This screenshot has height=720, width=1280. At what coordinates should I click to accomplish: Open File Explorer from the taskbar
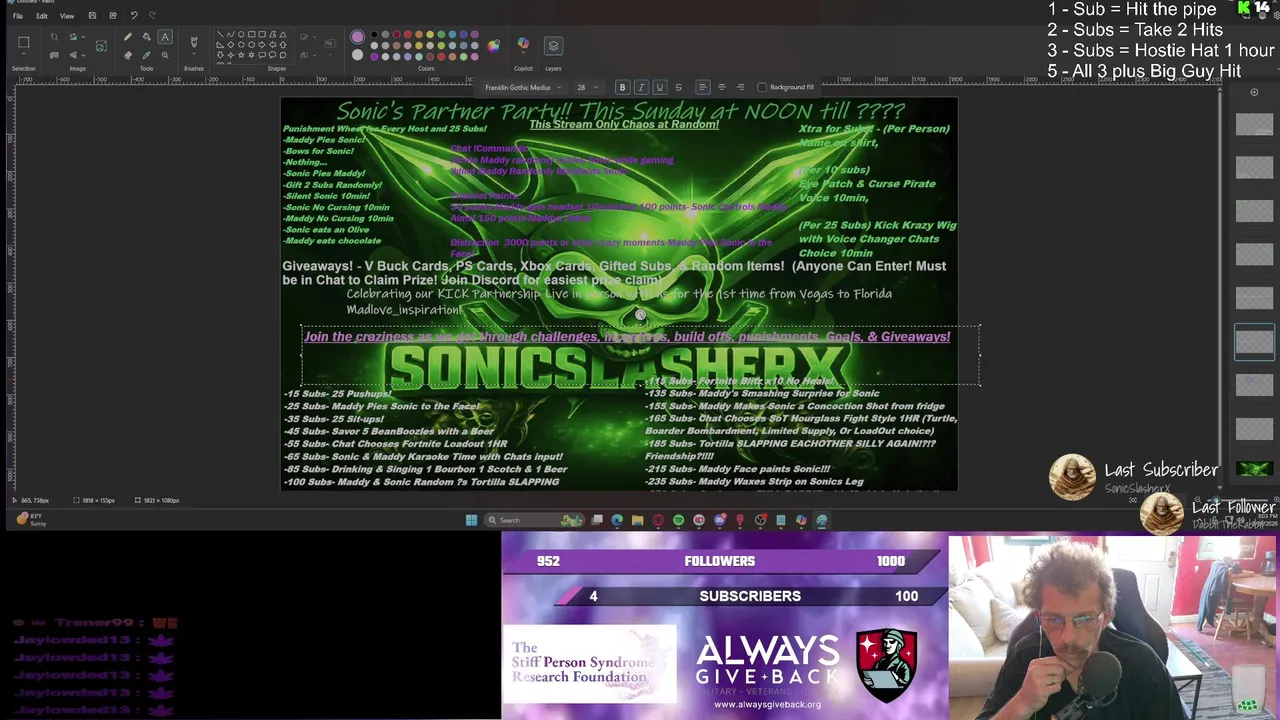point(637,520)
